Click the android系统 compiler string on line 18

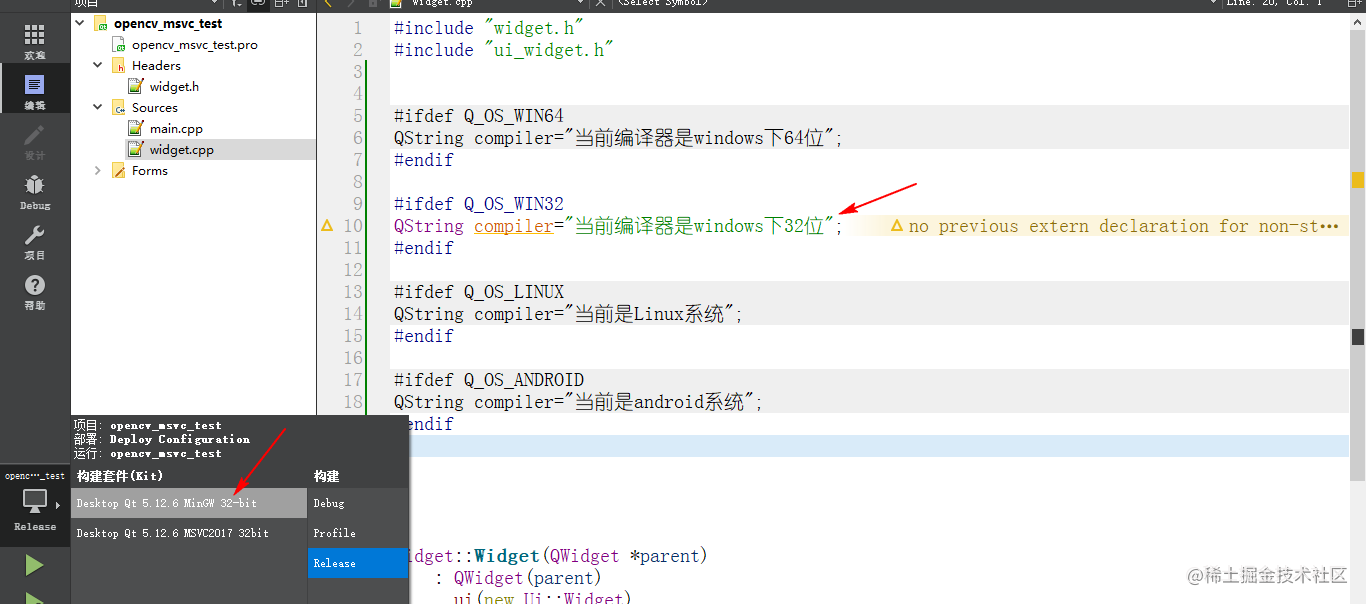[x=660, y=402]
